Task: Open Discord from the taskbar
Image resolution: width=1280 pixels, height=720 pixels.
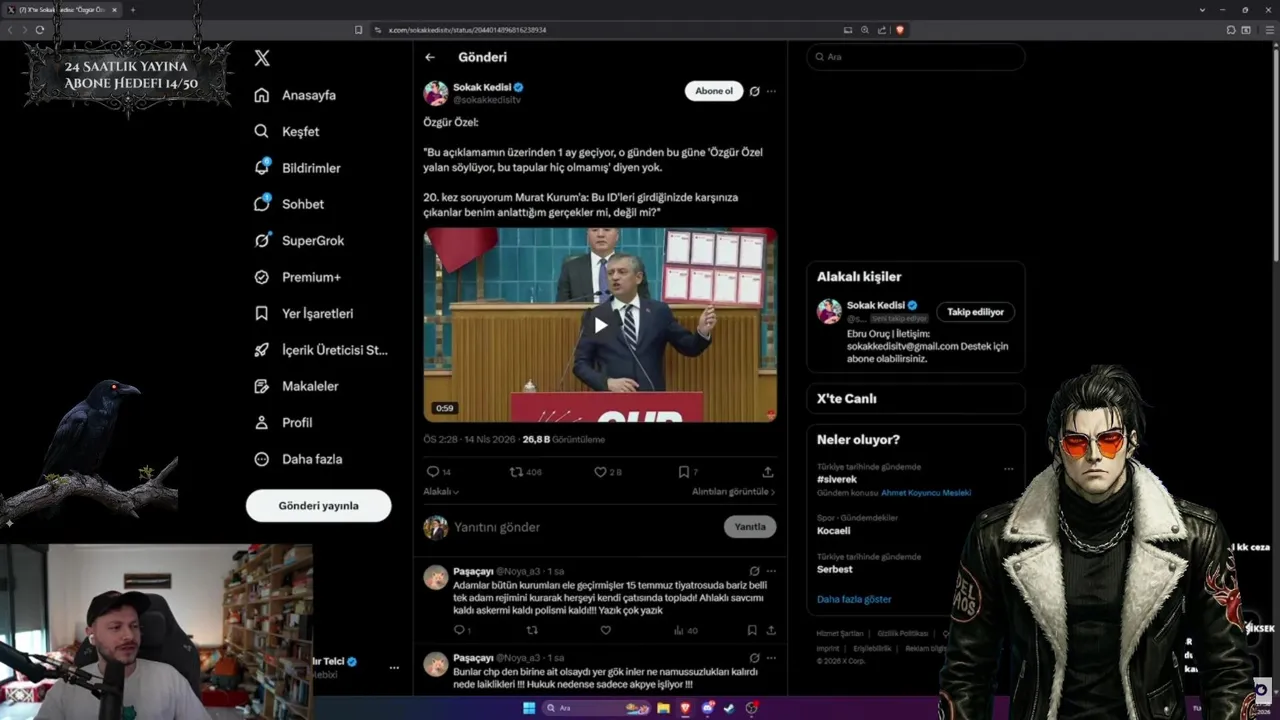Action: coord(708,708)
